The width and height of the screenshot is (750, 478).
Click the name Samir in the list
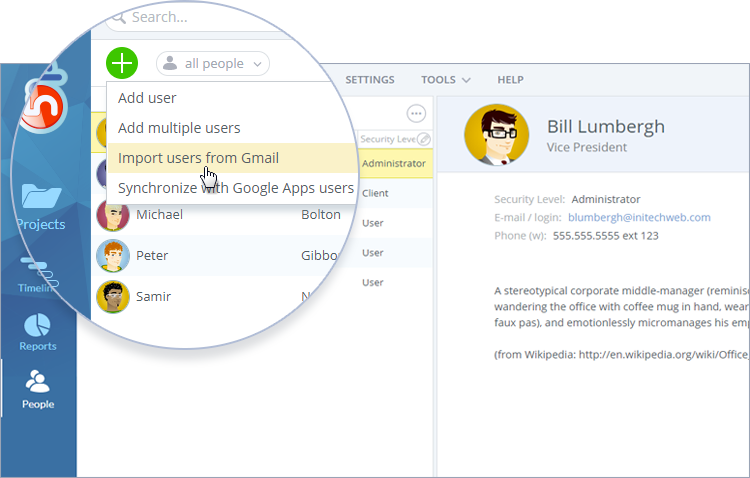coord(154,297)
